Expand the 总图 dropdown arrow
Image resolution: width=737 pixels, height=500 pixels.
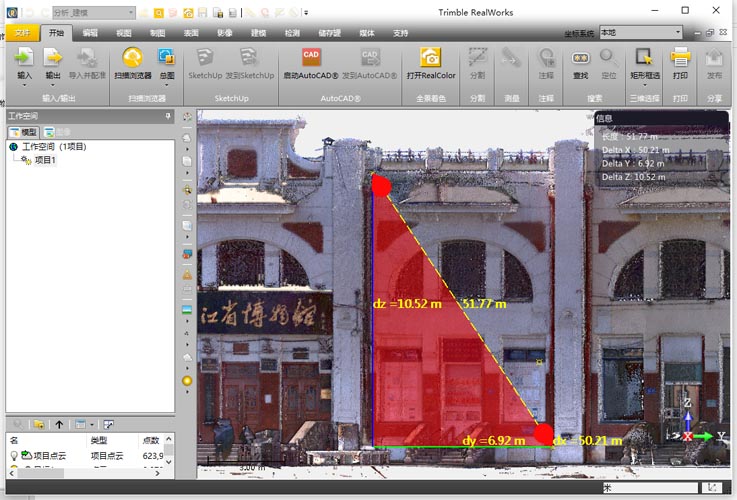167,86
